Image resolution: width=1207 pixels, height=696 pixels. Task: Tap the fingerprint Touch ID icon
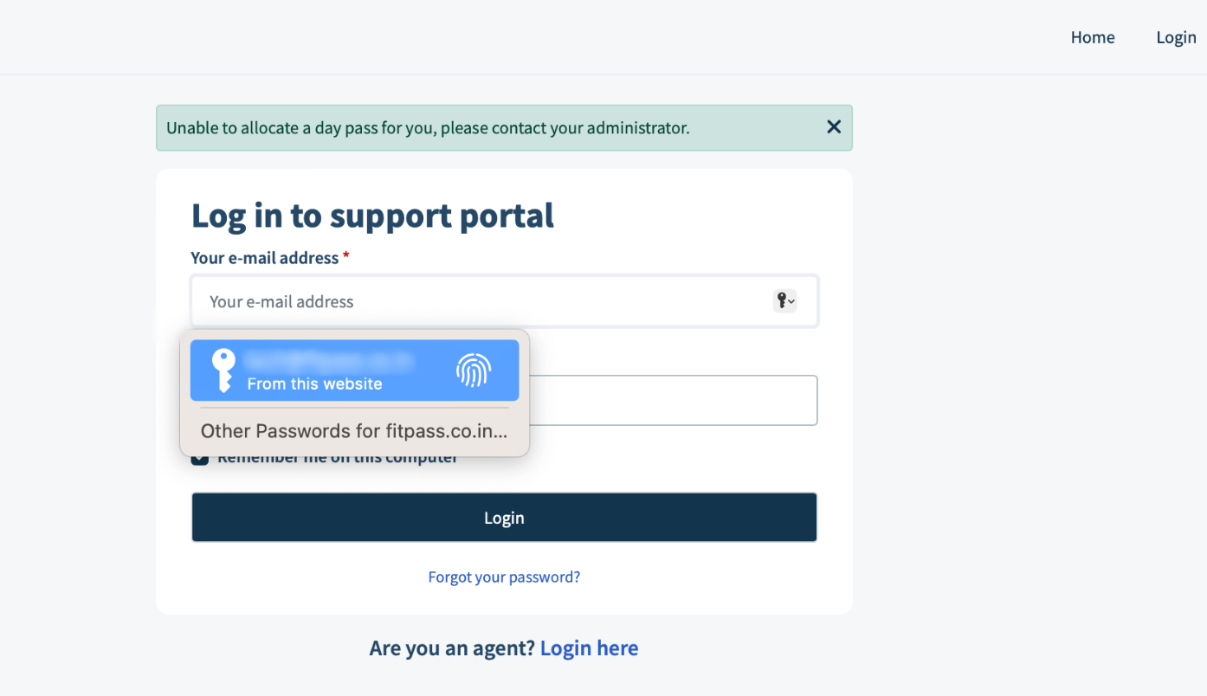point(474,370)
